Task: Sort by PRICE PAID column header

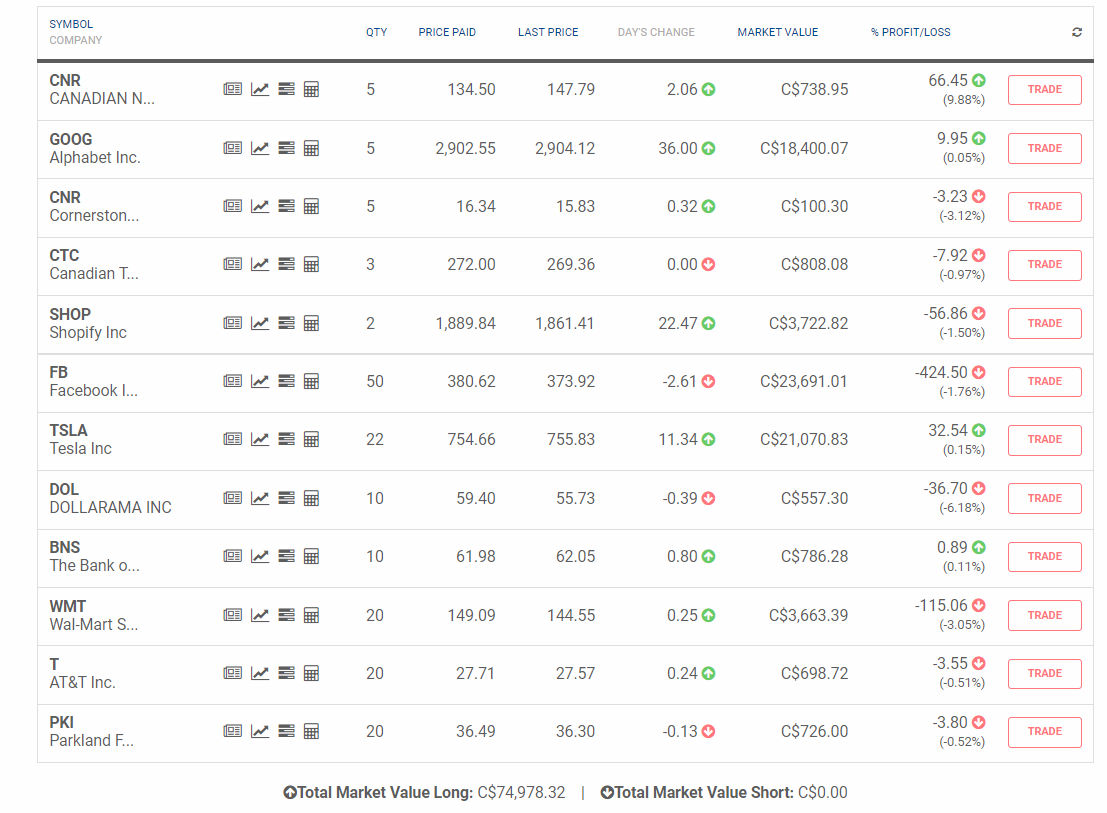Action: click(447, 32)
